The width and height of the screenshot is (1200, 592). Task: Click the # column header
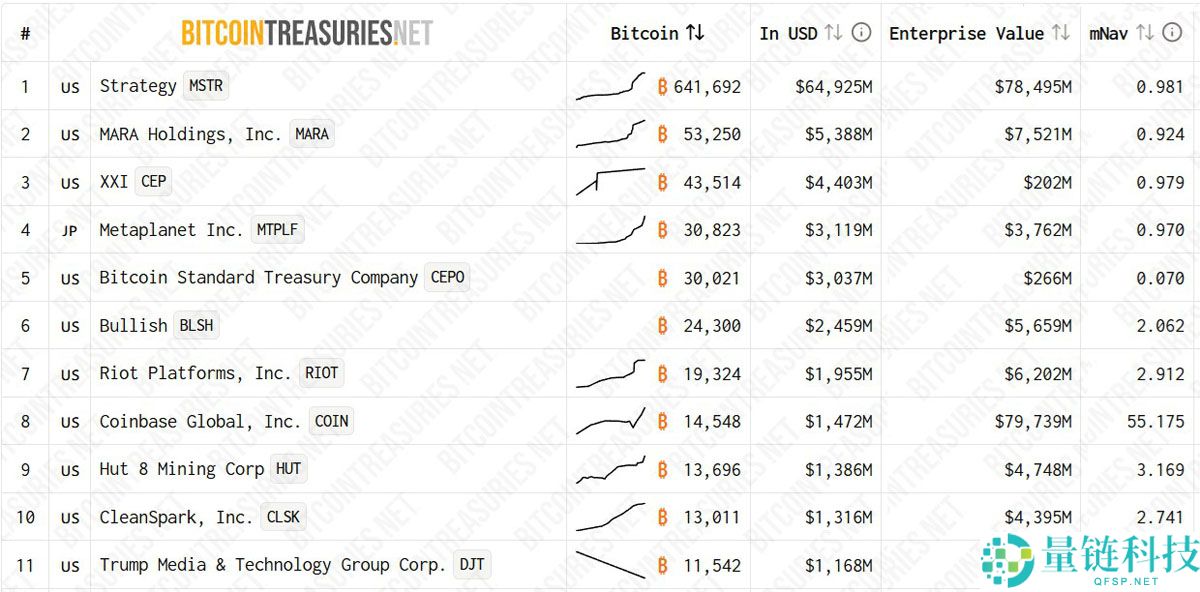[x=25, y=32]
